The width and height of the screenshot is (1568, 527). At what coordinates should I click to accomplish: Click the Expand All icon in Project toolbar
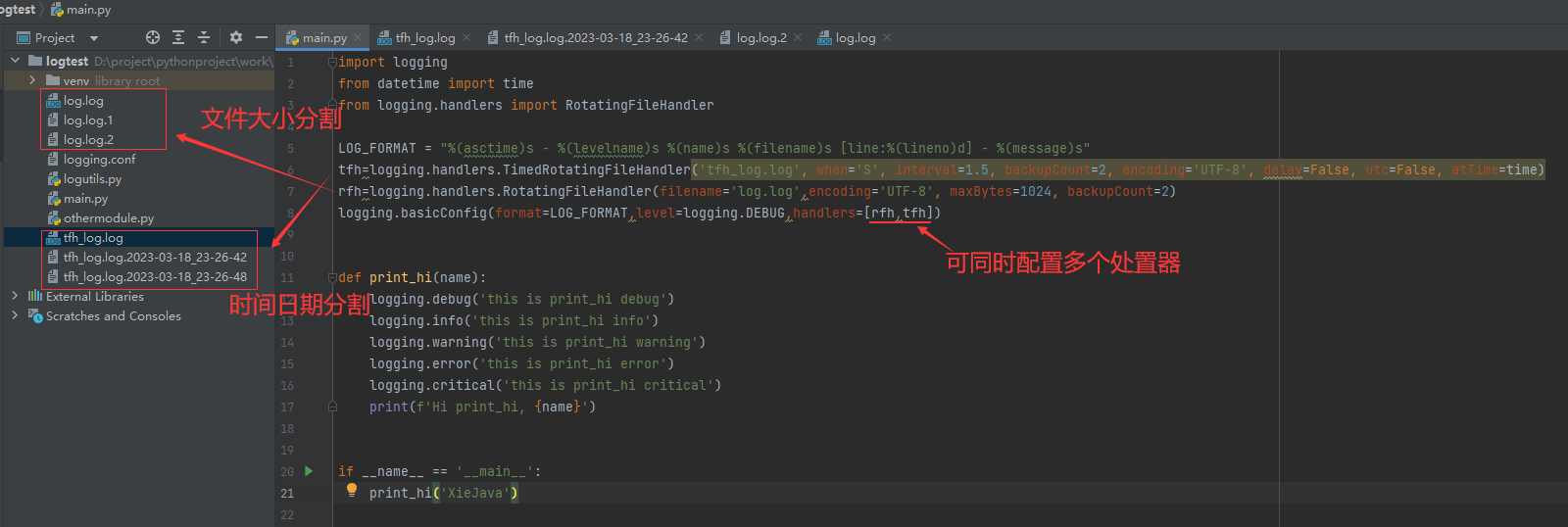(x=178, y=37)
